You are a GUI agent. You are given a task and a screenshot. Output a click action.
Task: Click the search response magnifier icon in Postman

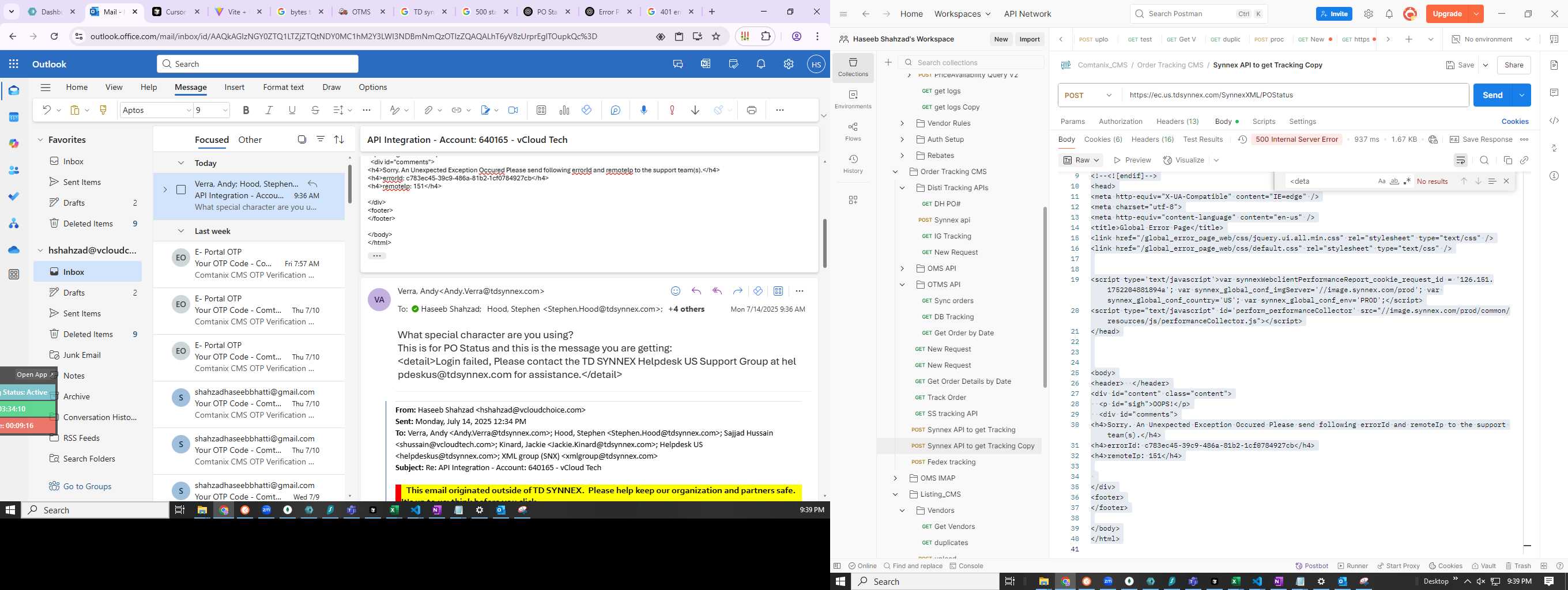click(x=1484, y=160)
